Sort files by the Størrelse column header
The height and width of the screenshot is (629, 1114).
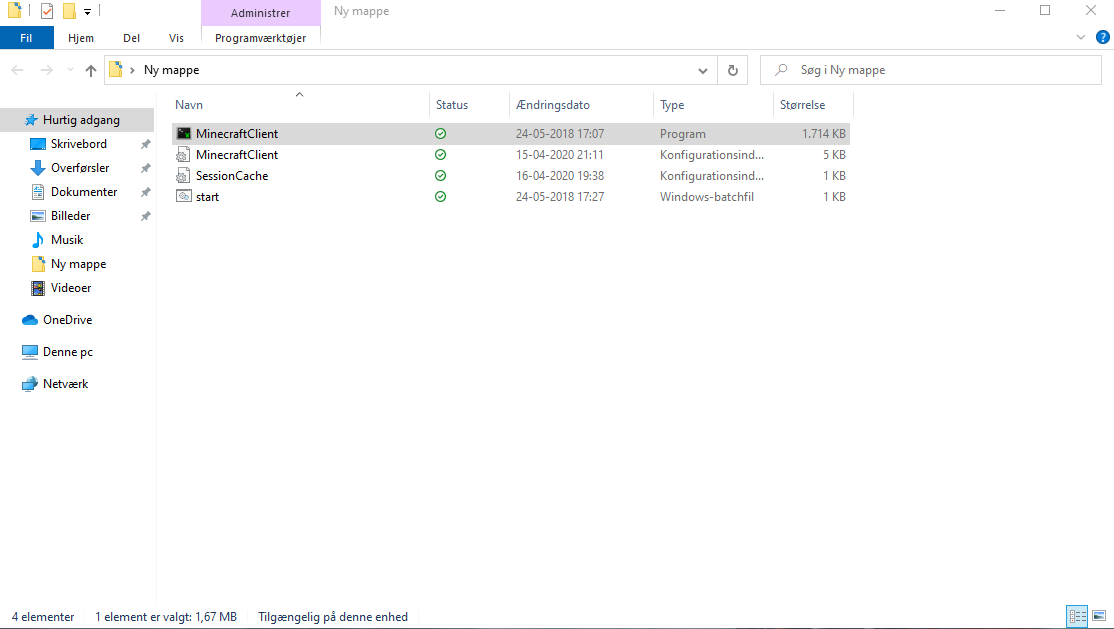pyautogui.click(x=800, y=104)
